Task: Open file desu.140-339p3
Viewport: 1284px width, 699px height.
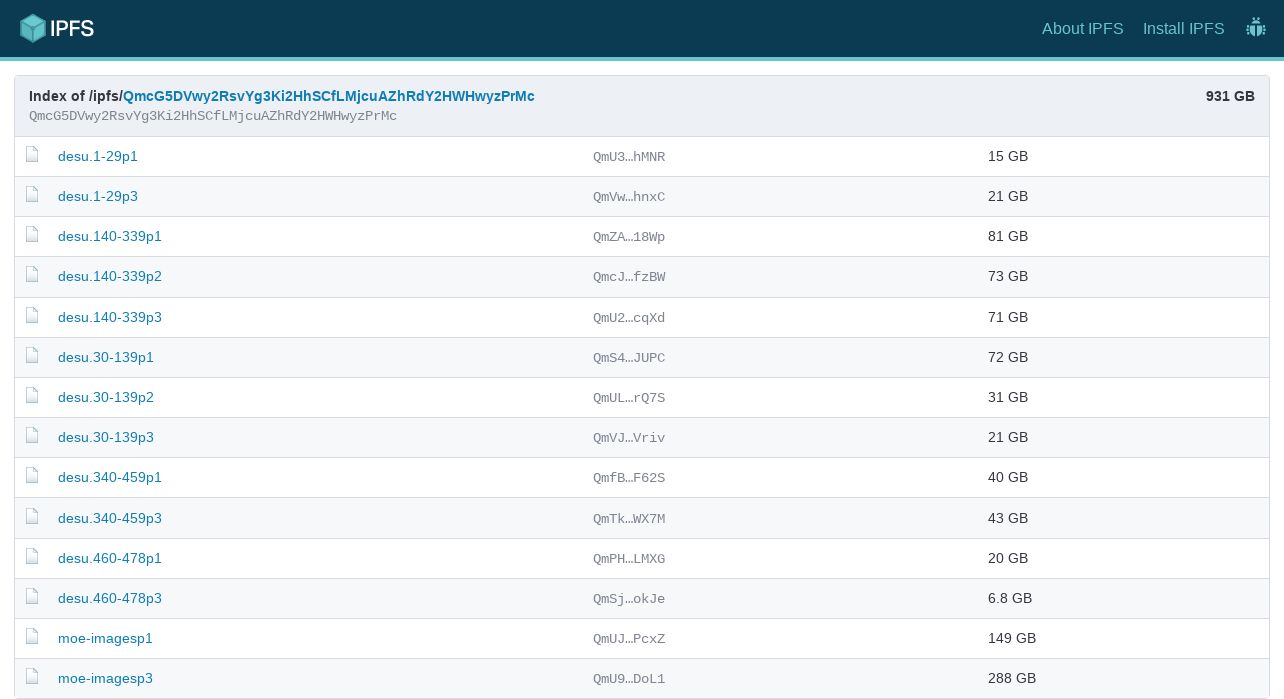Action: coord(110,317)
